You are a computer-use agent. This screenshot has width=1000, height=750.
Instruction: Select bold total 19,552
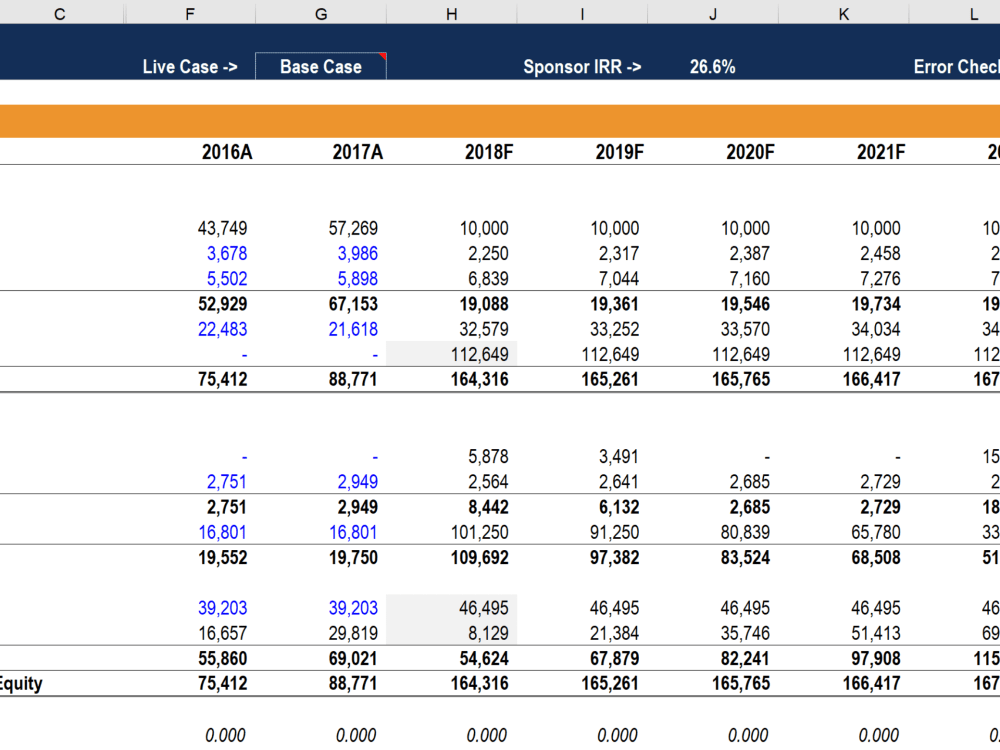(x=223, y=557)
